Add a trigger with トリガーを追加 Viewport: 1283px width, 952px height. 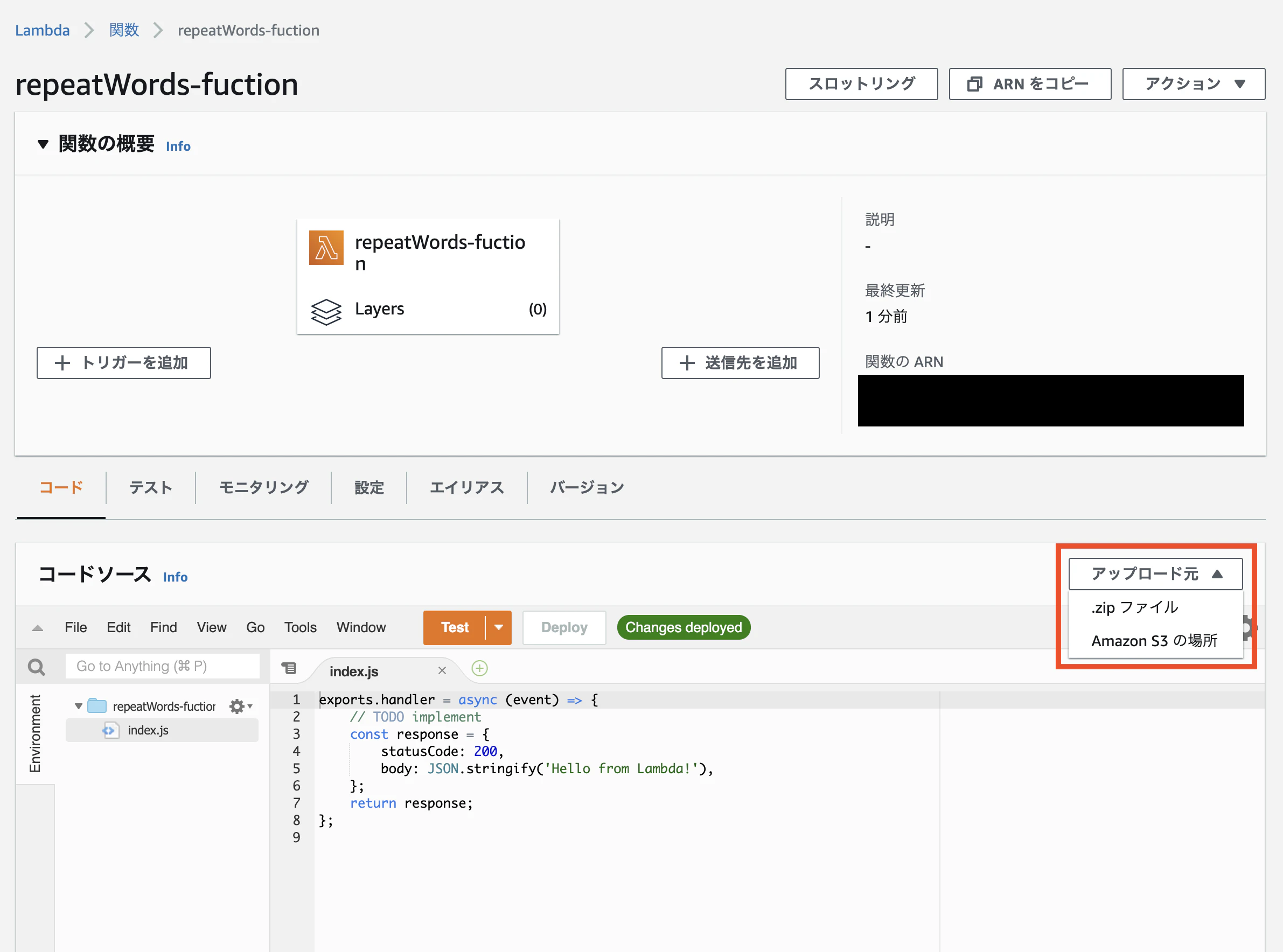tap(123, 363)
